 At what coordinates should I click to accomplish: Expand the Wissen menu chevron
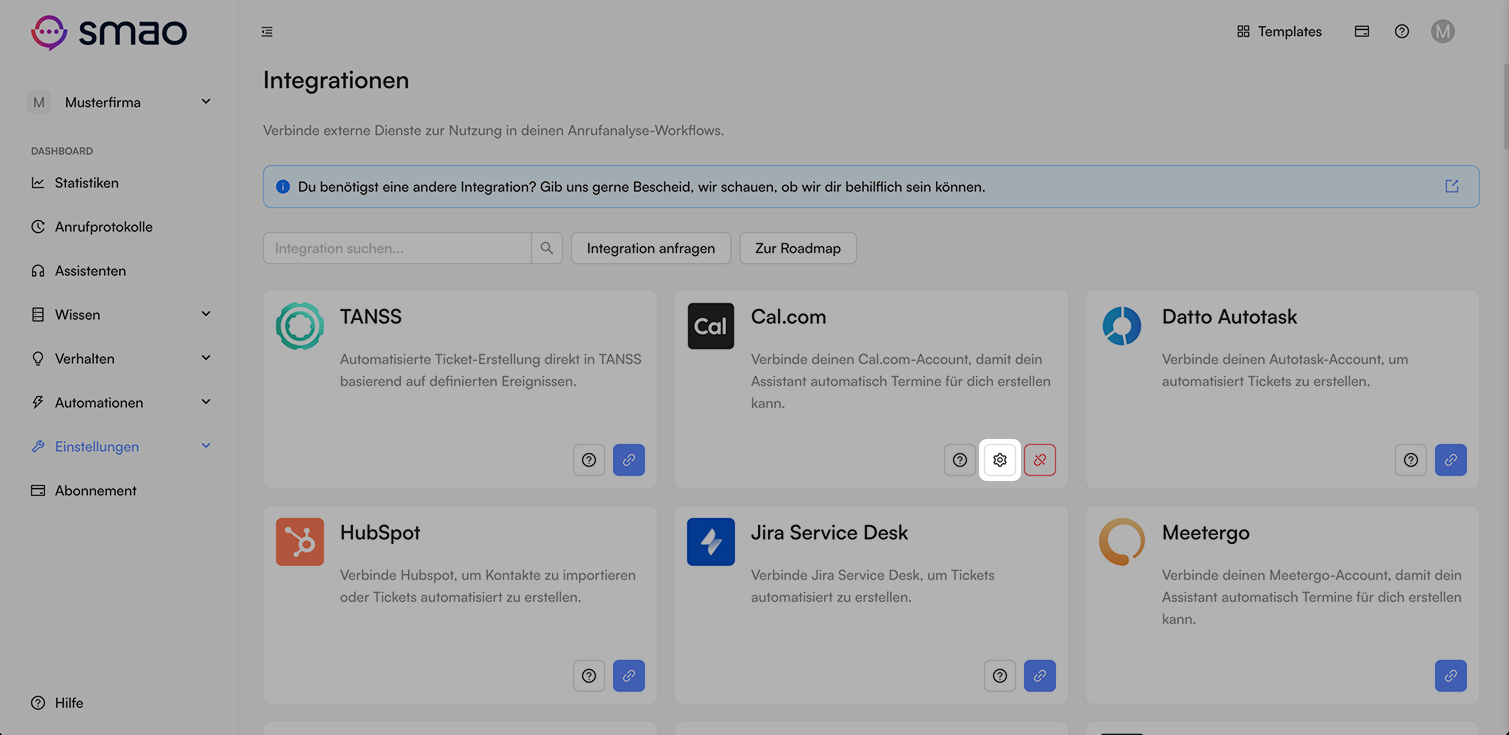pyautogui.click(x=206, y=314)
